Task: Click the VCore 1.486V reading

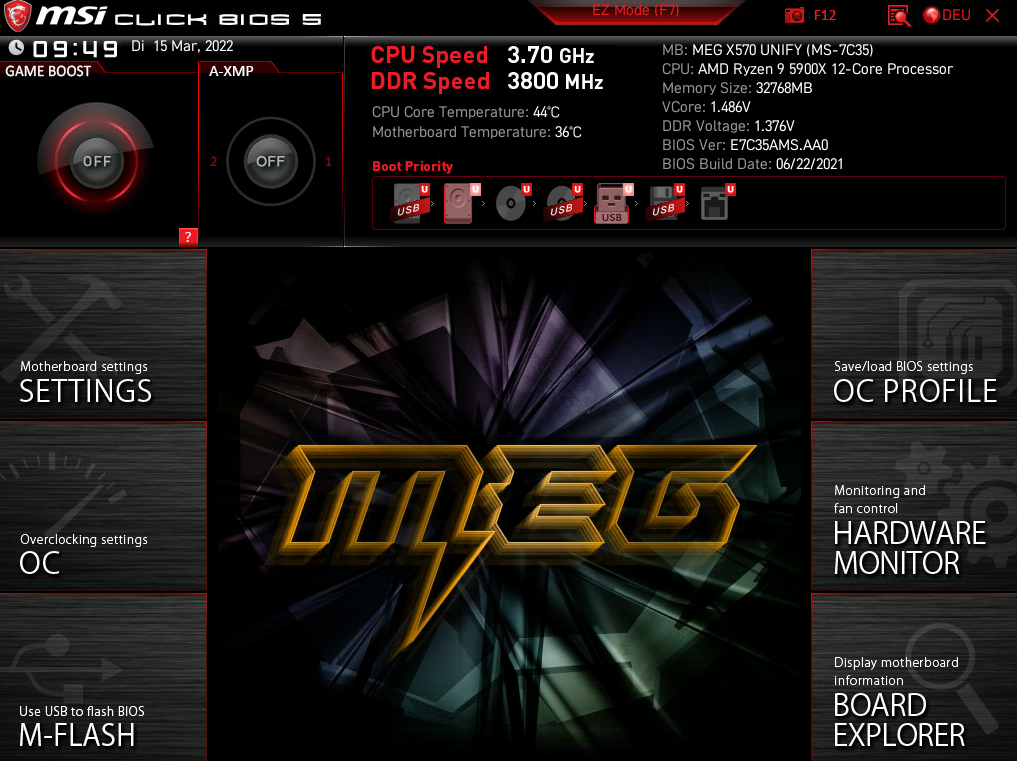Action: 706,107
